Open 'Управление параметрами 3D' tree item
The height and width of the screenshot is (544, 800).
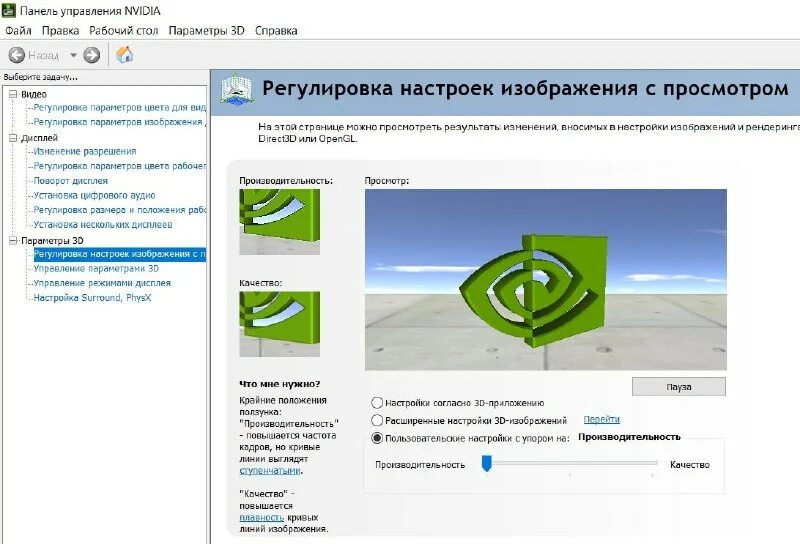96,268
